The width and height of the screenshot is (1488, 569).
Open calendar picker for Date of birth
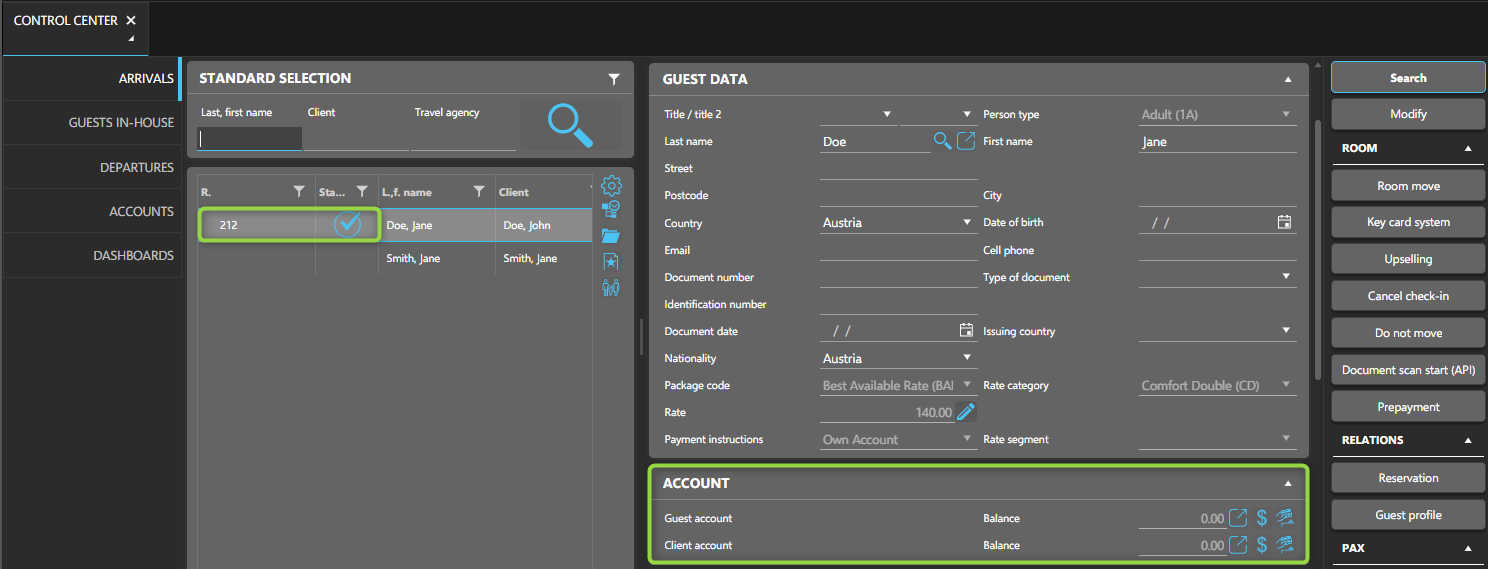pos(1285,222)
